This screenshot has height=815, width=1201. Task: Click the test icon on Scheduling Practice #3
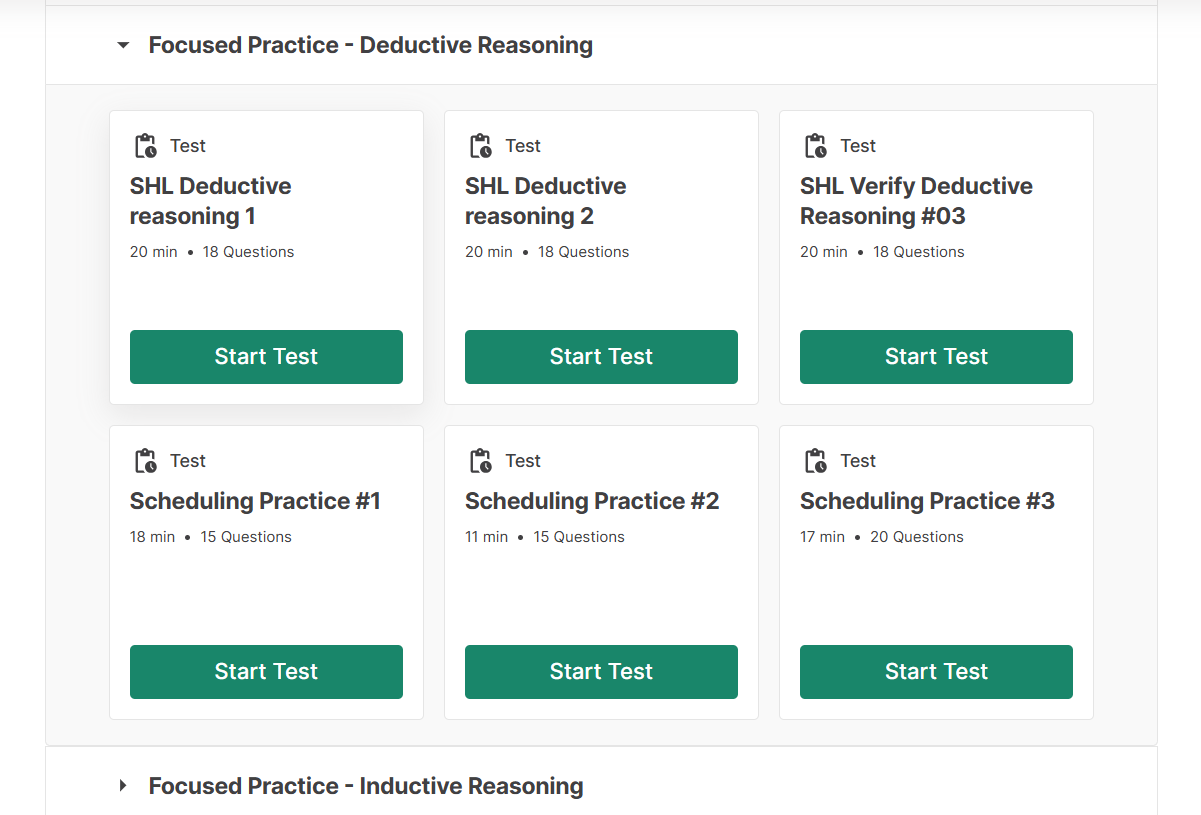click(x=816, y=461)
